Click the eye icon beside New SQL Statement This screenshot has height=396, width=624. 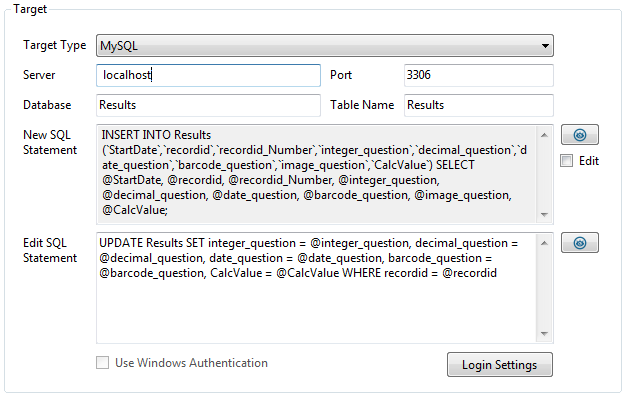579,135
